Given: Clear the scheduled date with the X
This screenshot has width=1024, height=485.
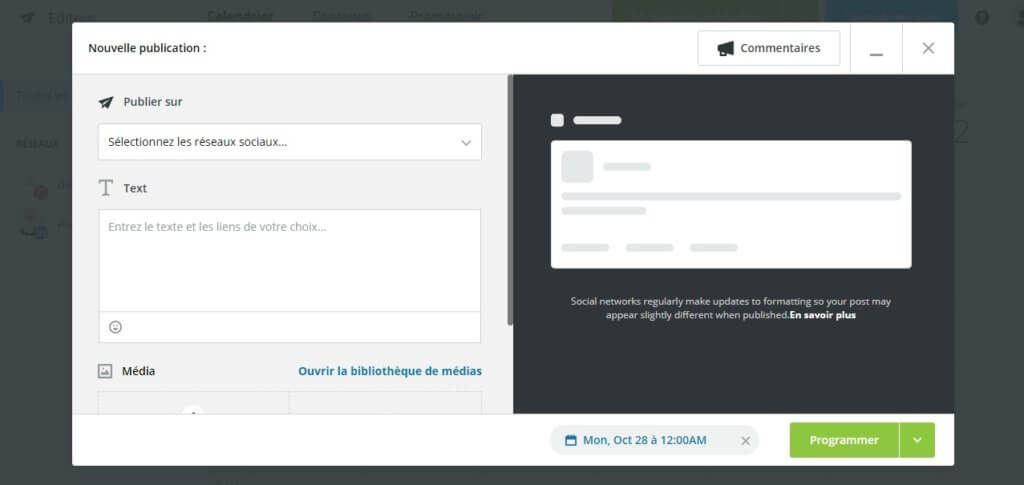Looking at the screenshot, I should 745,440.
